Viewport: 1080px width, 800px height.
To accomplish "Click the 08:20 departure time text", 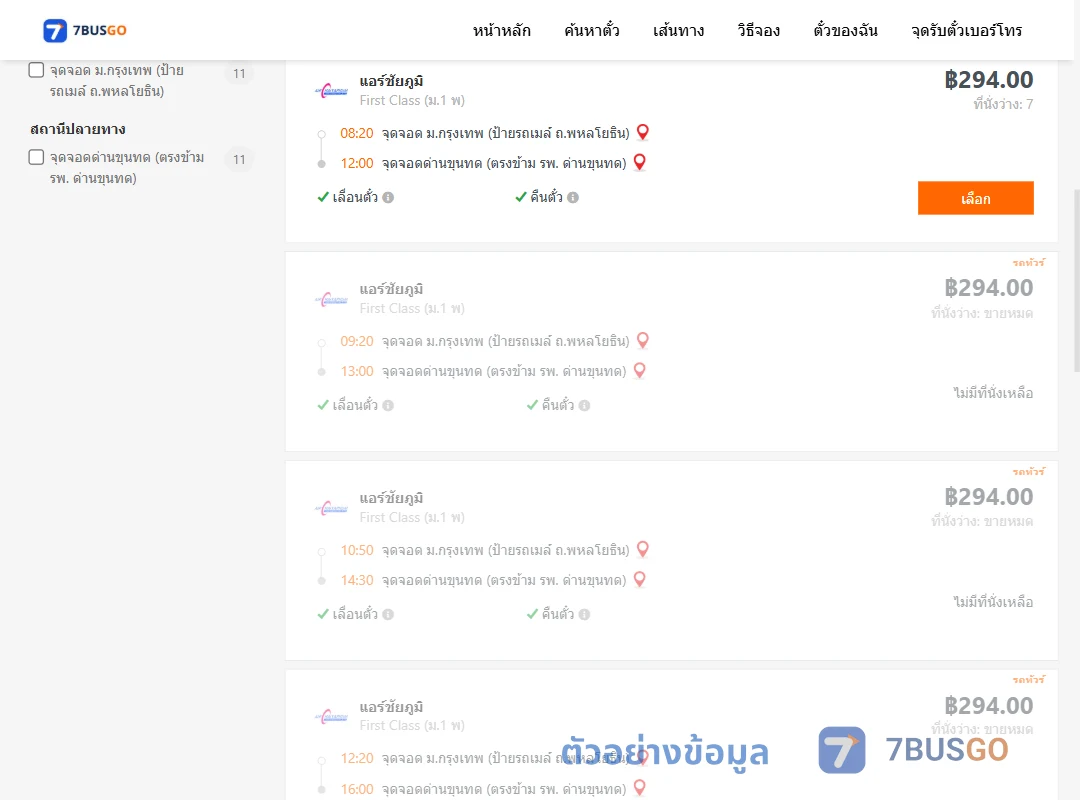I will pyautogui.click(x=357, y=133).
